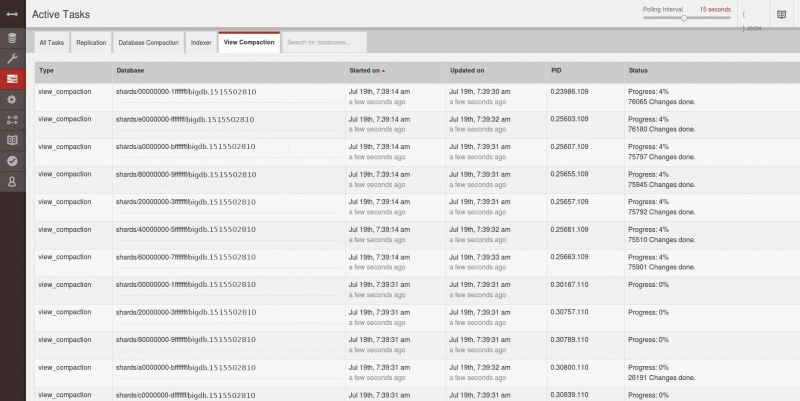Collapse the sidebar with the double-arrow icon
This screenshot has width=800, height=401.
tap(12, 15)
